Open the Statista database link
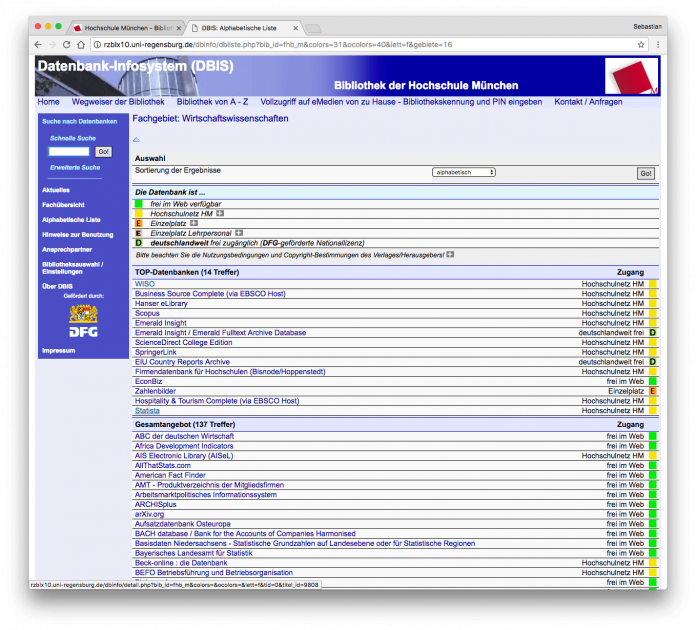The width and height of the screenshot is (696, 630). [x=147, y=411]
